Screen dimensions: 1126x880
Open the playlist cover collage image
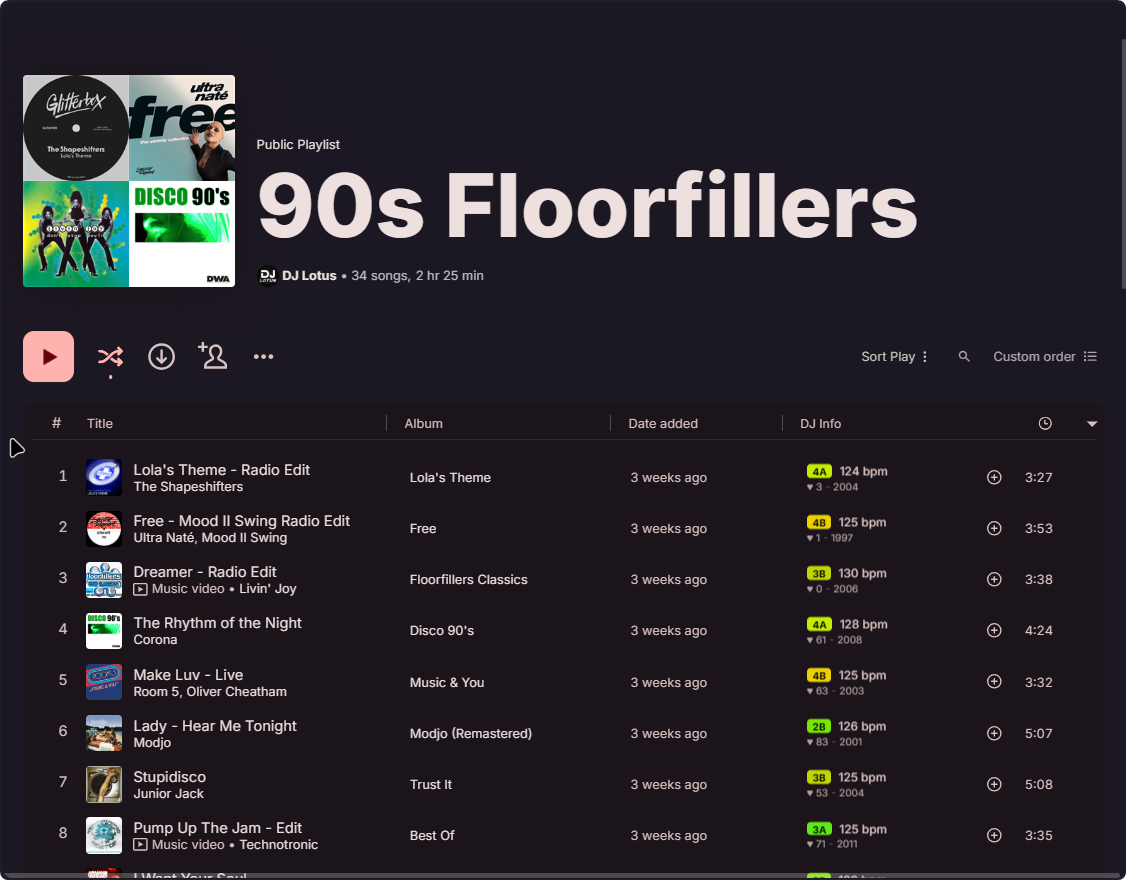tap(129, 181)
